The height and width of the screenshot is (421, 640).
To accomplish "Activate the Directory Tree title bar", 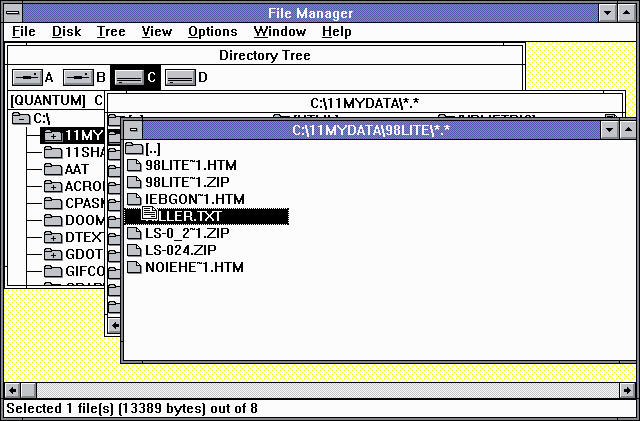I will pos(265,55).
